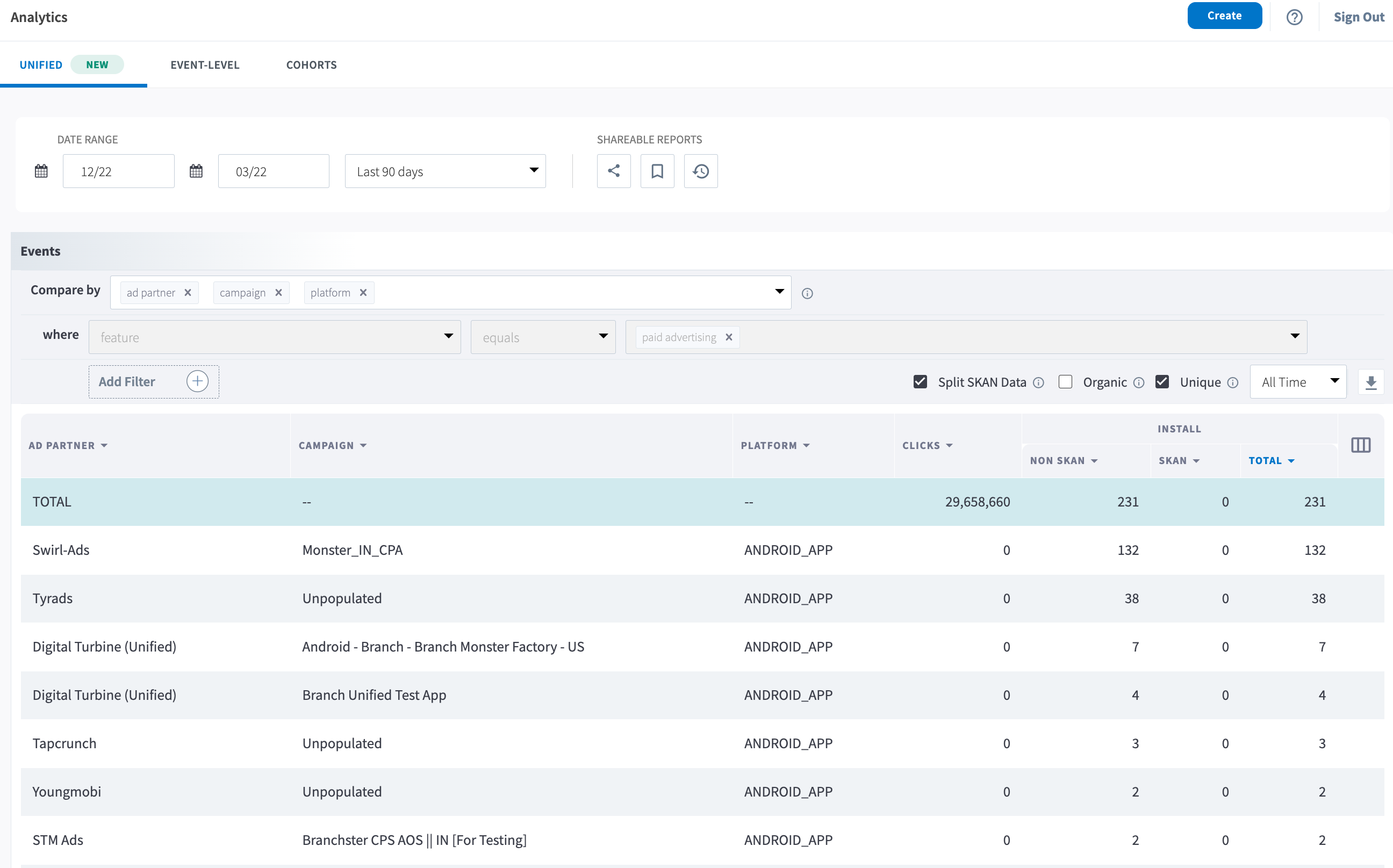Viewport: 1393px width, 868px height.
Task: Click the Create button
Action: 1224,16
